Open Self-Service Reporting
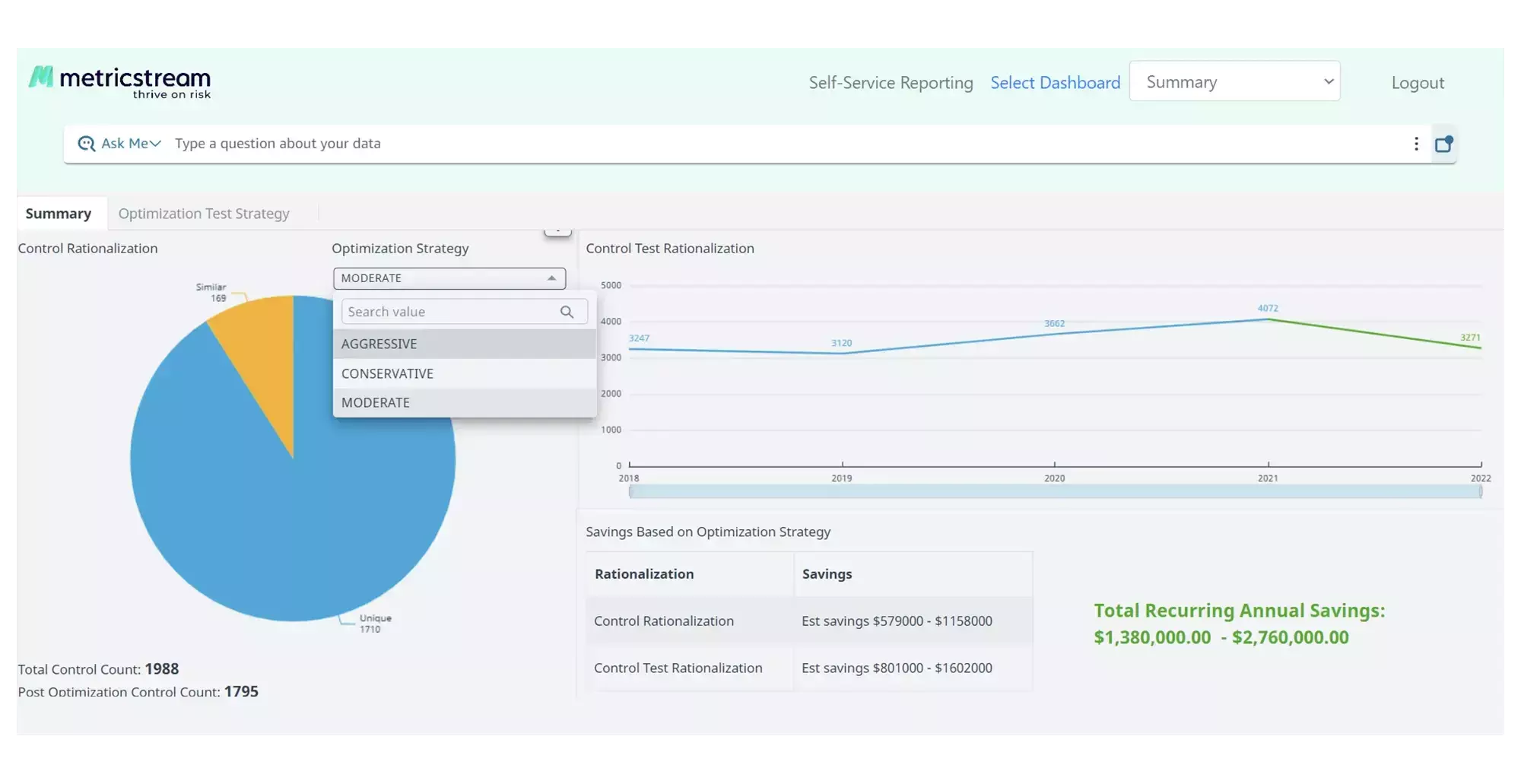1521x784 pixels. [891, 82]
